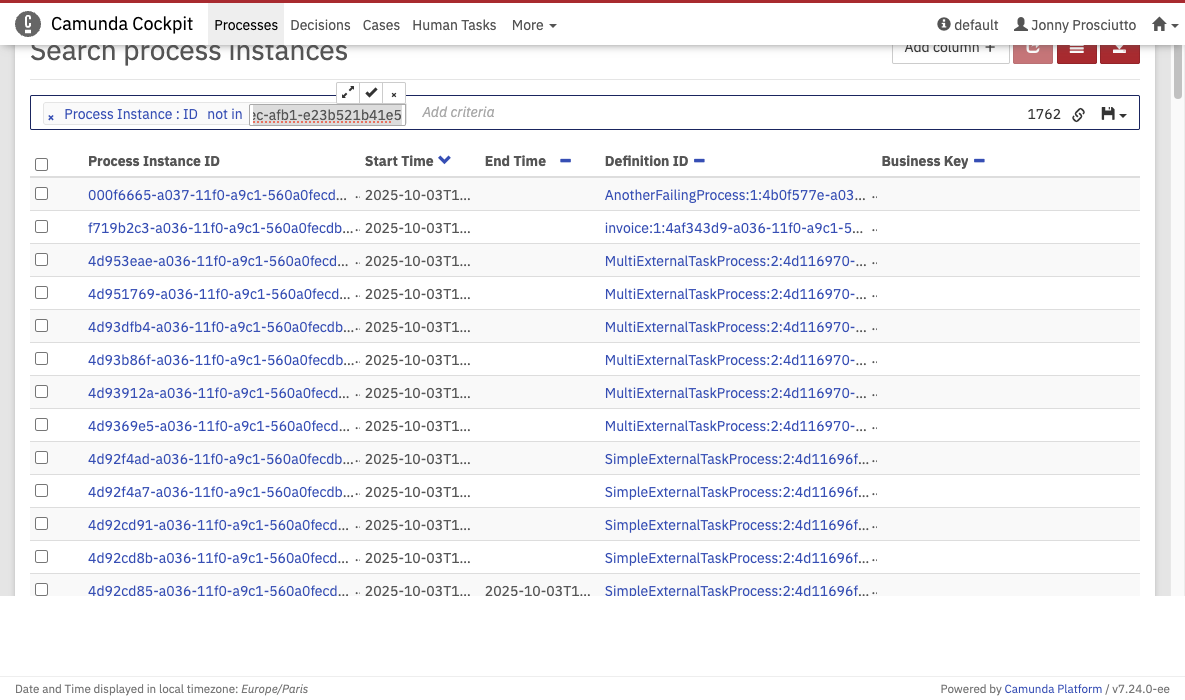Screen dimensions: 1185x700
Task: Toggle the select all rows checkbox
Action: 41,164
